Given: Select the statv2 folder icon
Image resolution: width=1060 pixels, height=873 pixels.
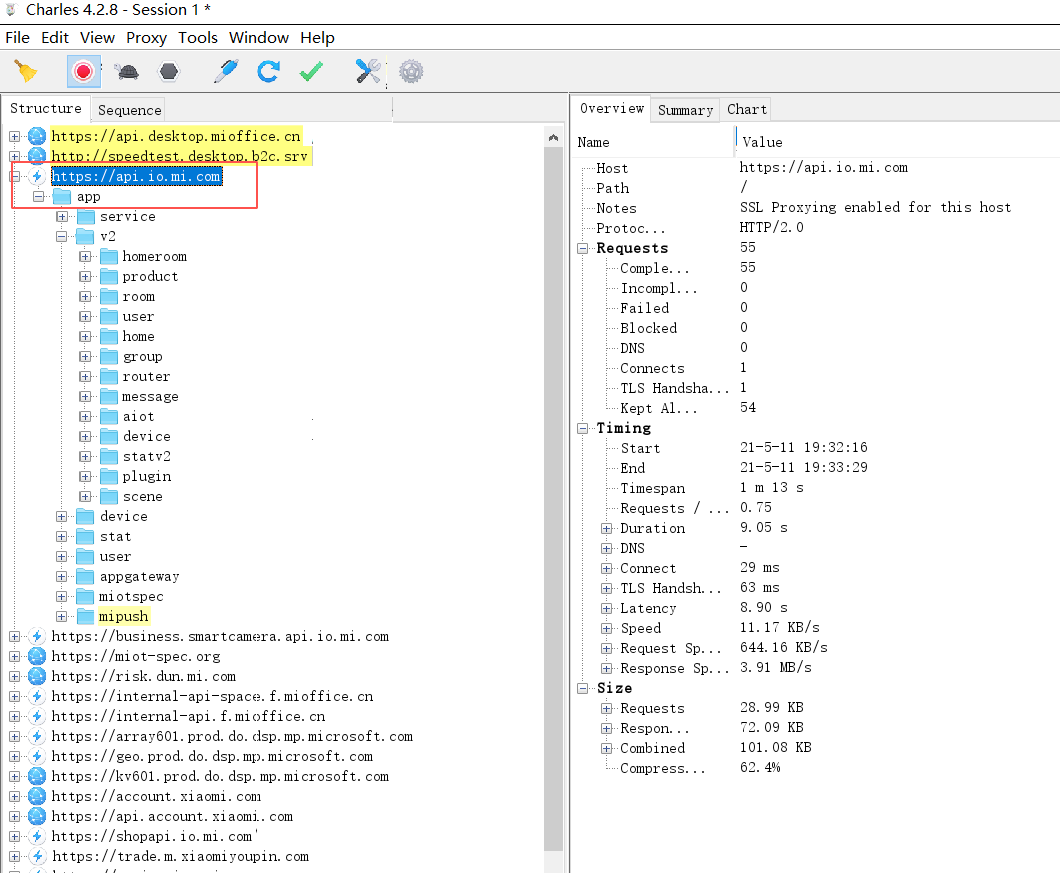Looking at the screenshot, I should [109, 456].
